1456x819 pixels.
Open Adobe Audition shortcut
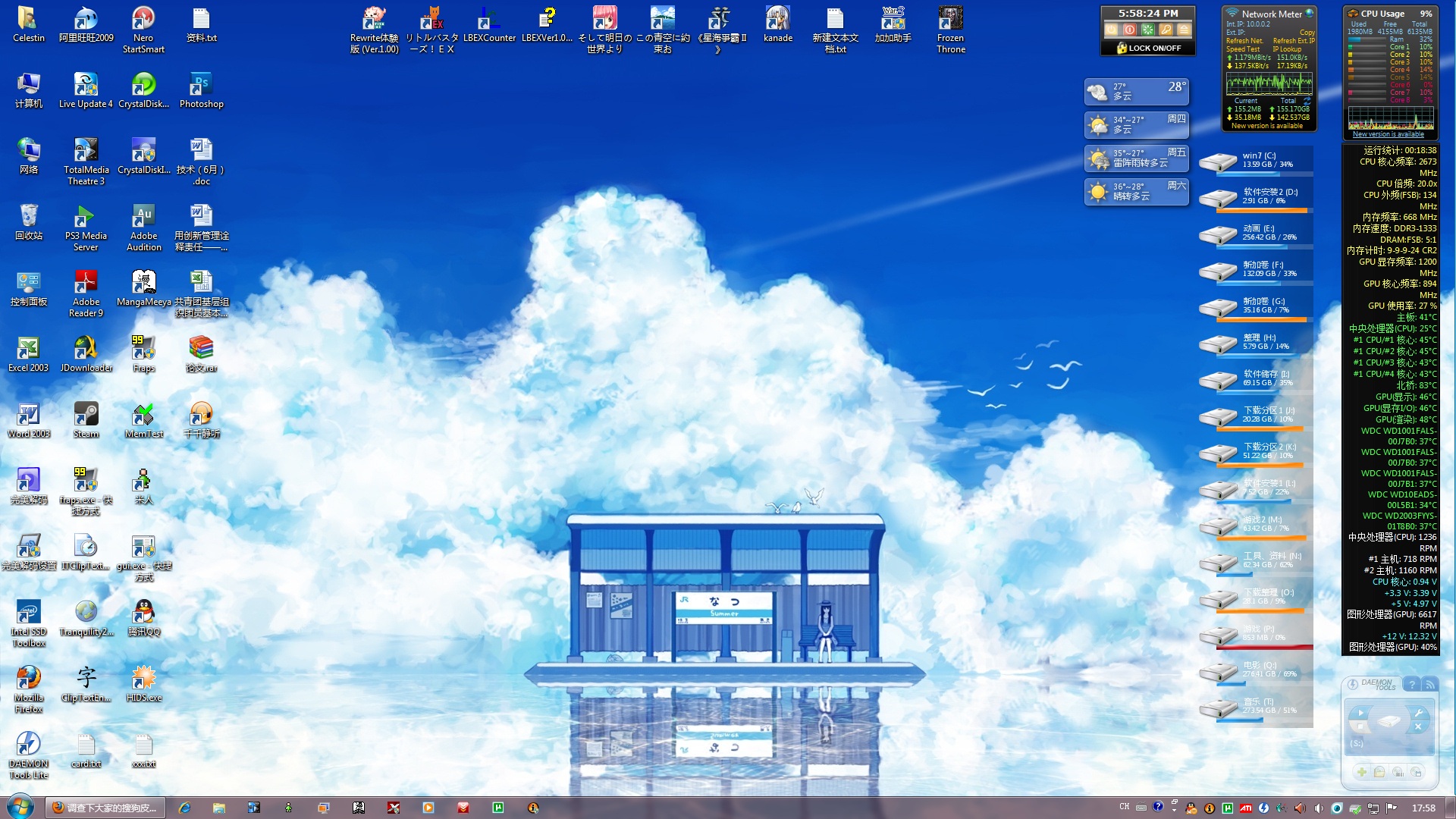tap(143, 228)
